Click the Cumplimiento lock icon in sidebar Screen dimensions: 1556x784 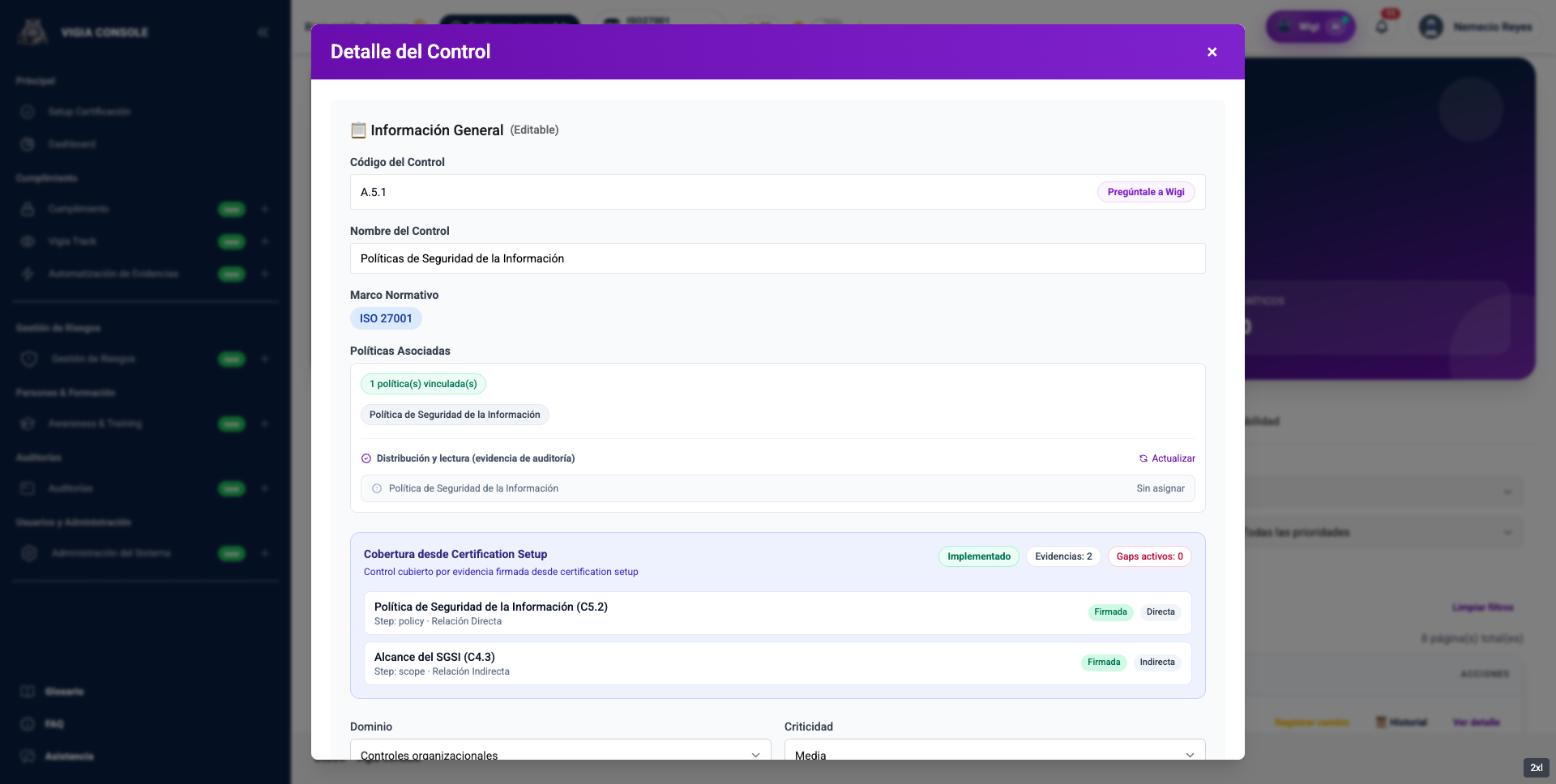[x=28, y=209]
